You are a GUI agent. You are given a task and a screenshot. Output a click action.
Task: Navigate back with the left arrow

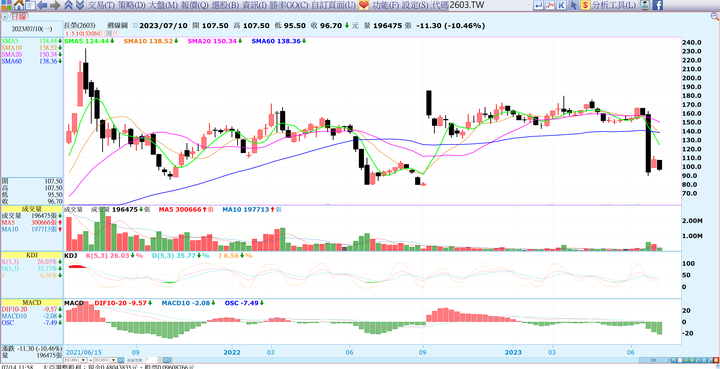(x=42, y=5)
